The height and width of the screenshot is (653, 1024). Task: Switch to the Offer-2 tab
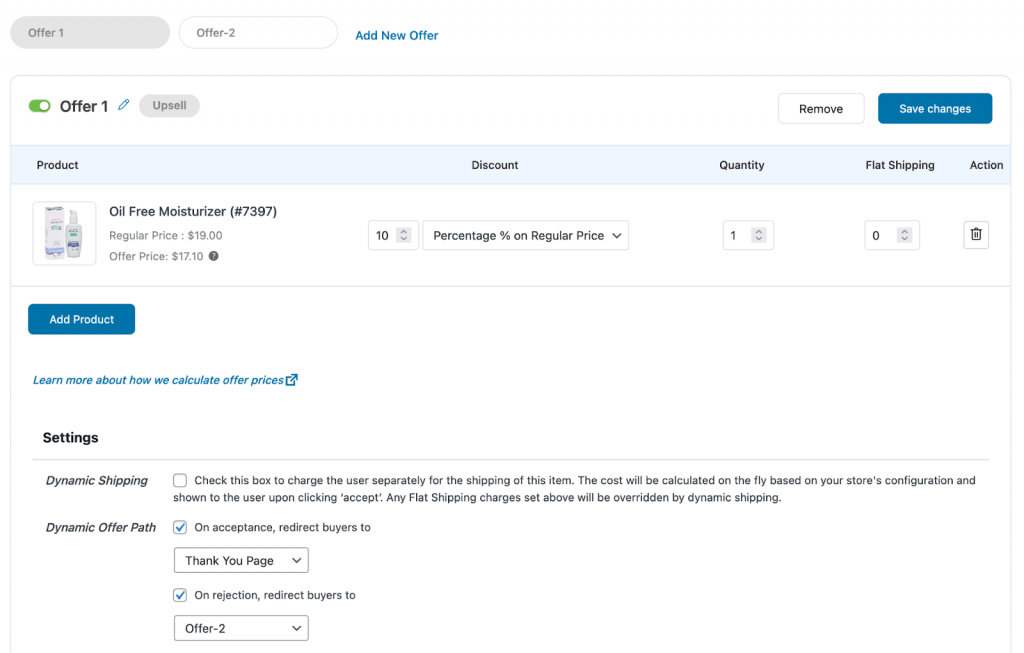[258, 33]
